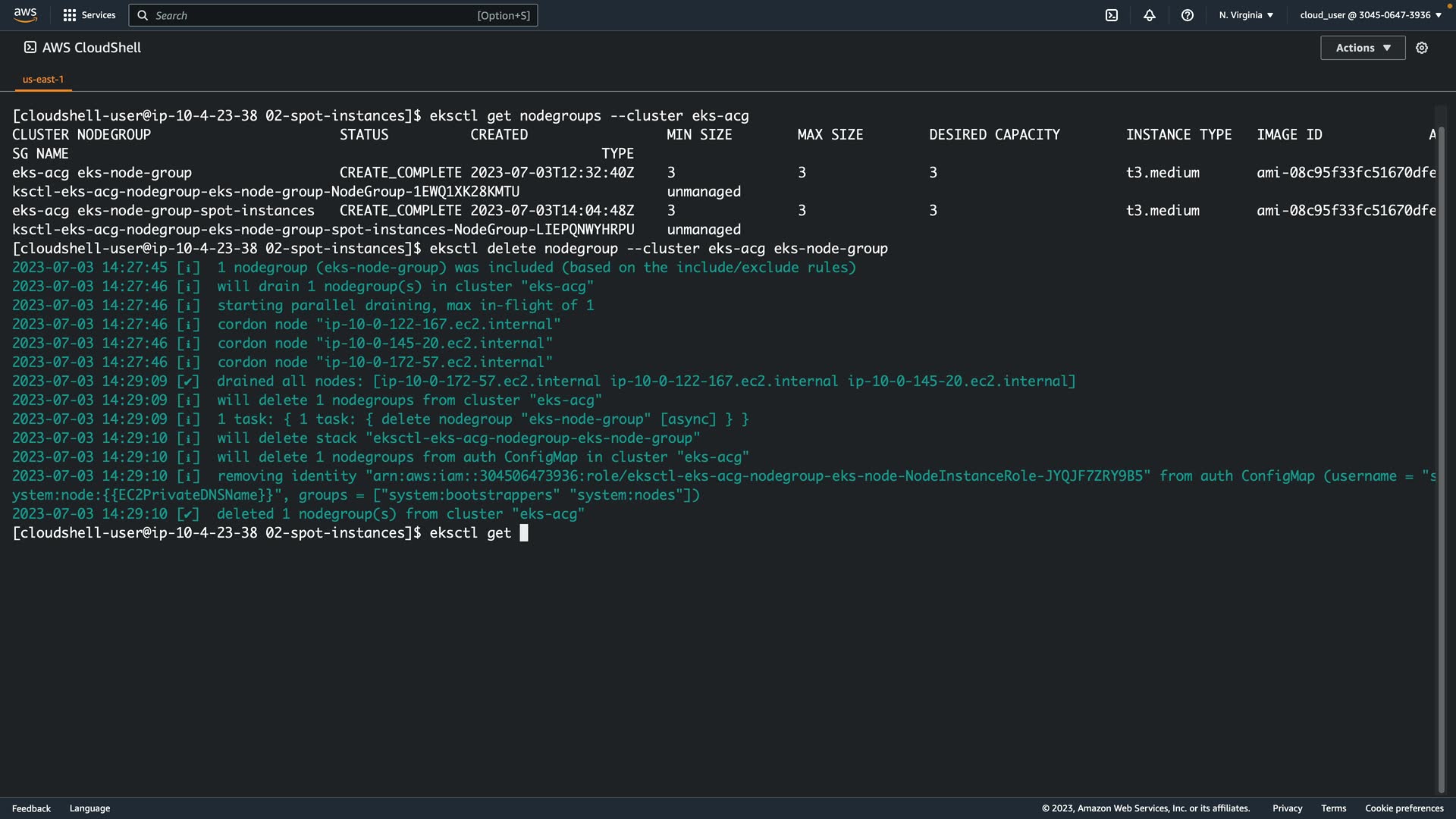The image size is (1456, 819).
Task: Click the AWS CloudShell title icon
Action: [x=30, y=47]
